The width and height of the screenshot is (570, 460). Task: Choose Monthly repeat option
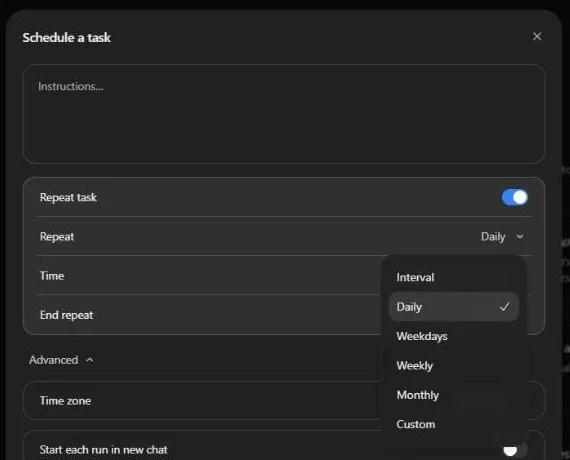click(x=453, y=395)
